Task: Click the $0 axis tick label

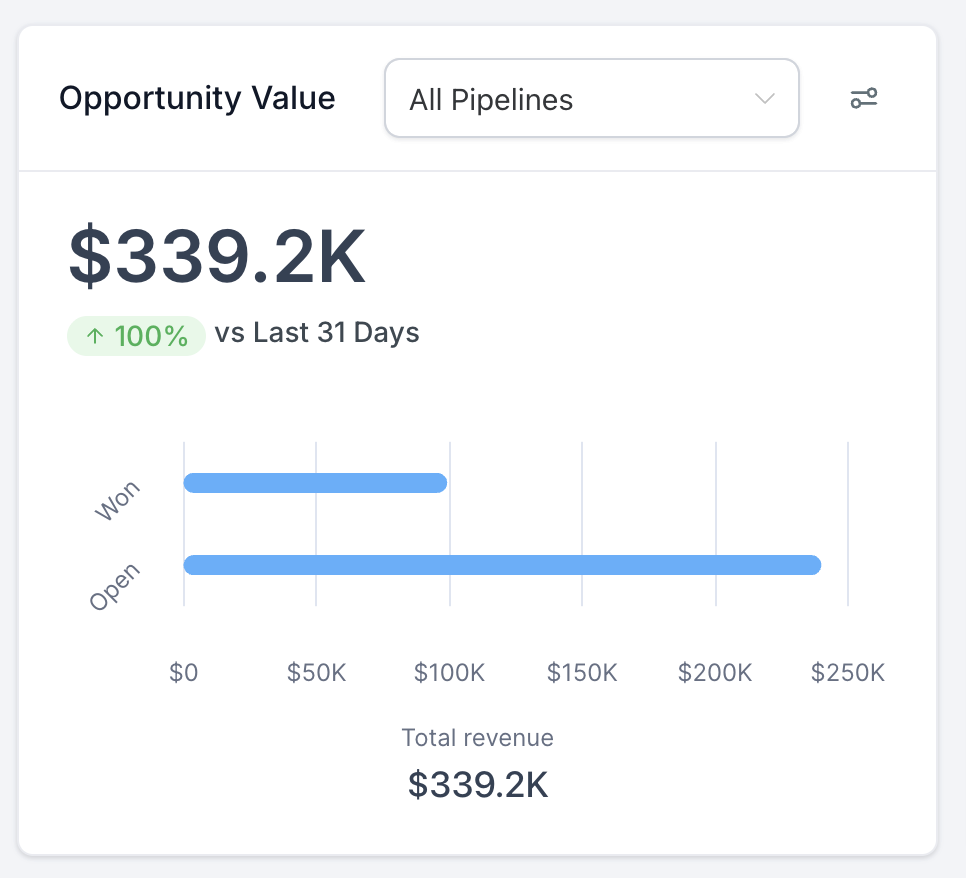Action: pos(184,673)
